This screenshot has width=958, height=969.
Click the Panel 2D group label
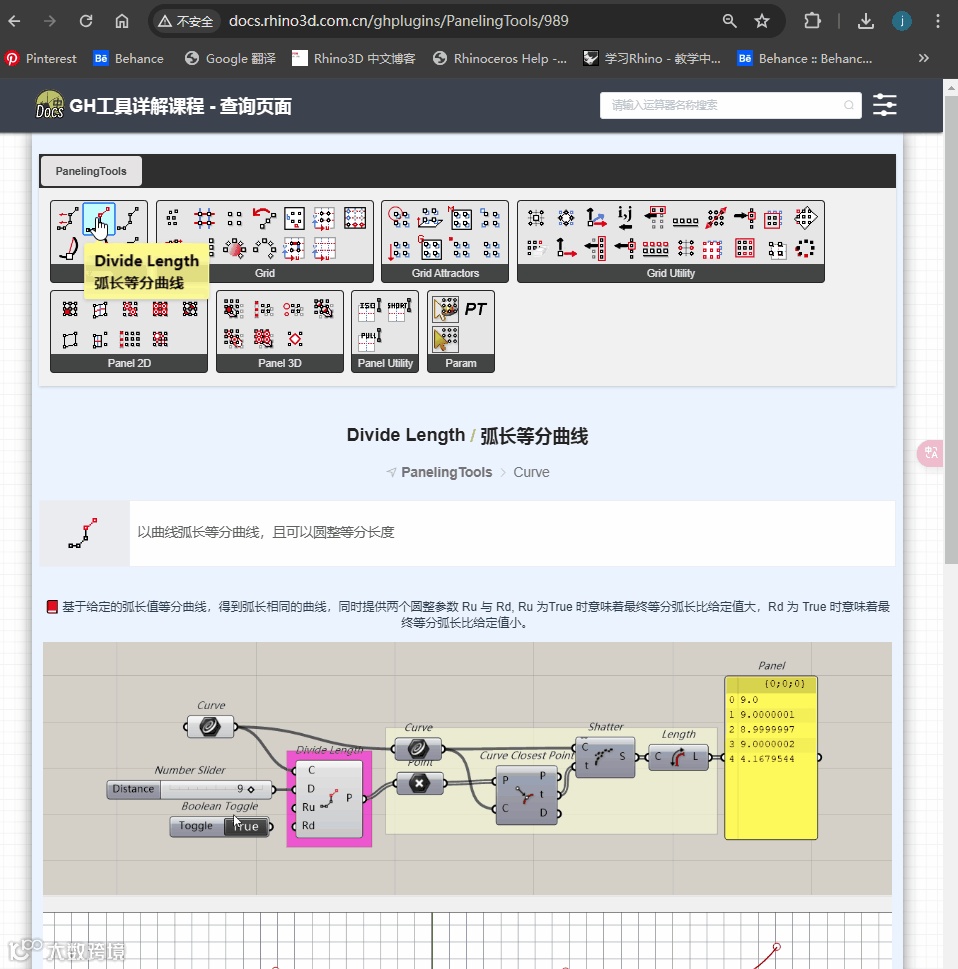129,363
